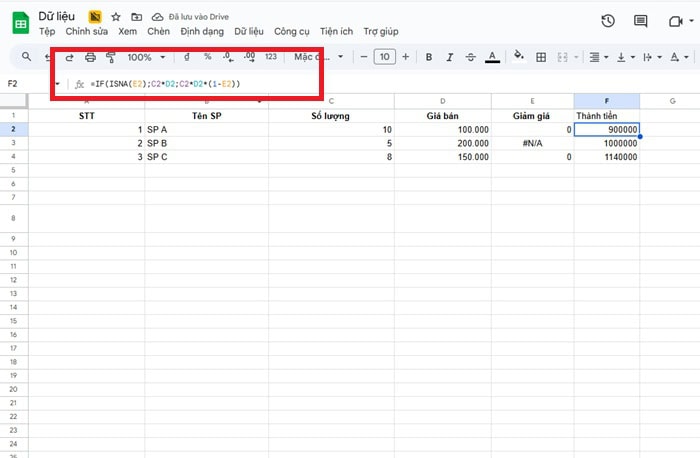Open the cell borders tool
This screenshot has height=458, width=700.
coord(541,57)
